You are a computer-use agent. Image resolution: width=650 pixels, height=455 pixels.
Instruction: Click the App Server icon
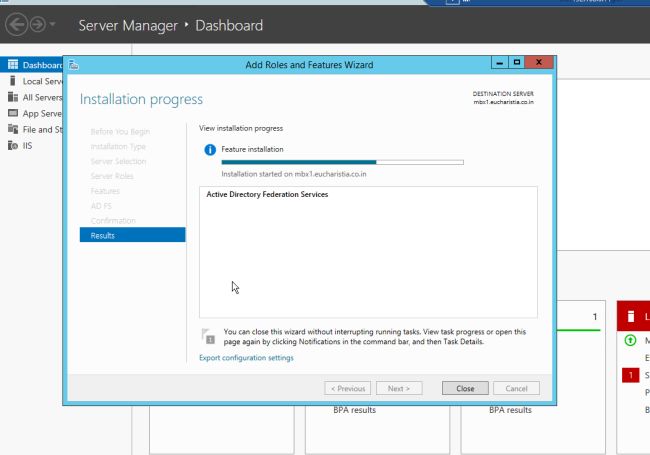13,113
